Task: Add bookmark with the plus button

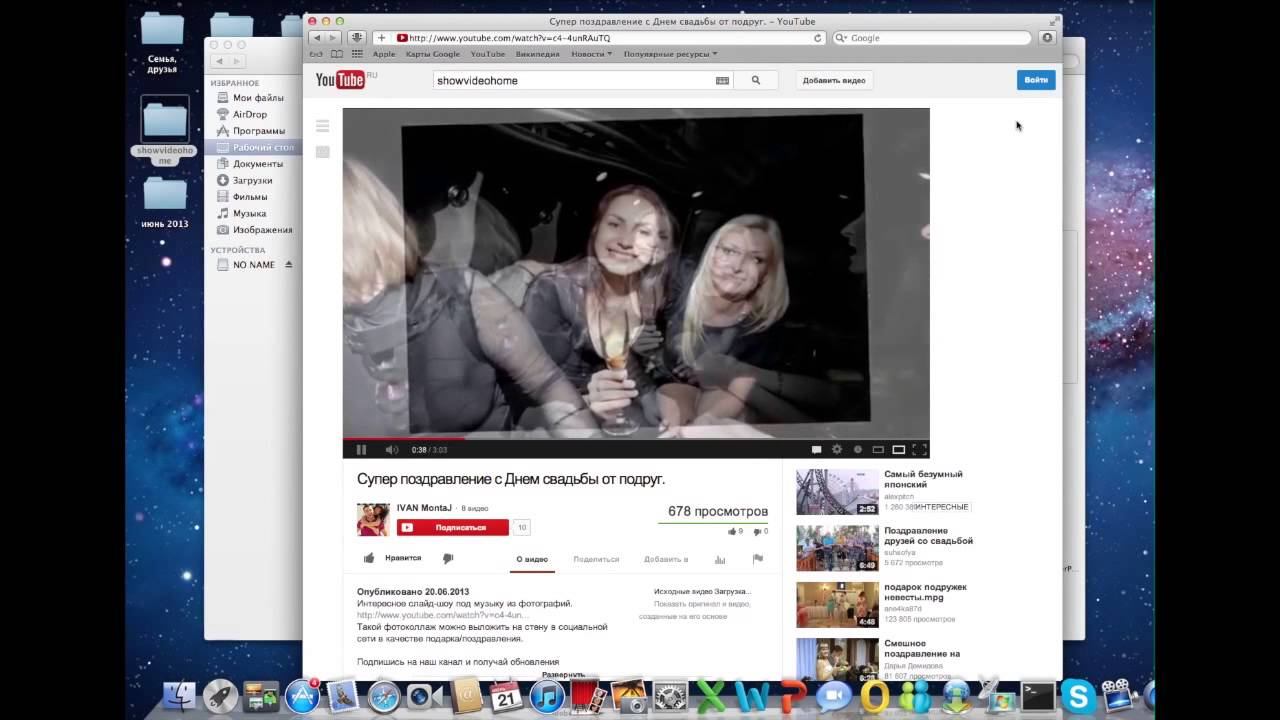Action: (x=381, y=38)
